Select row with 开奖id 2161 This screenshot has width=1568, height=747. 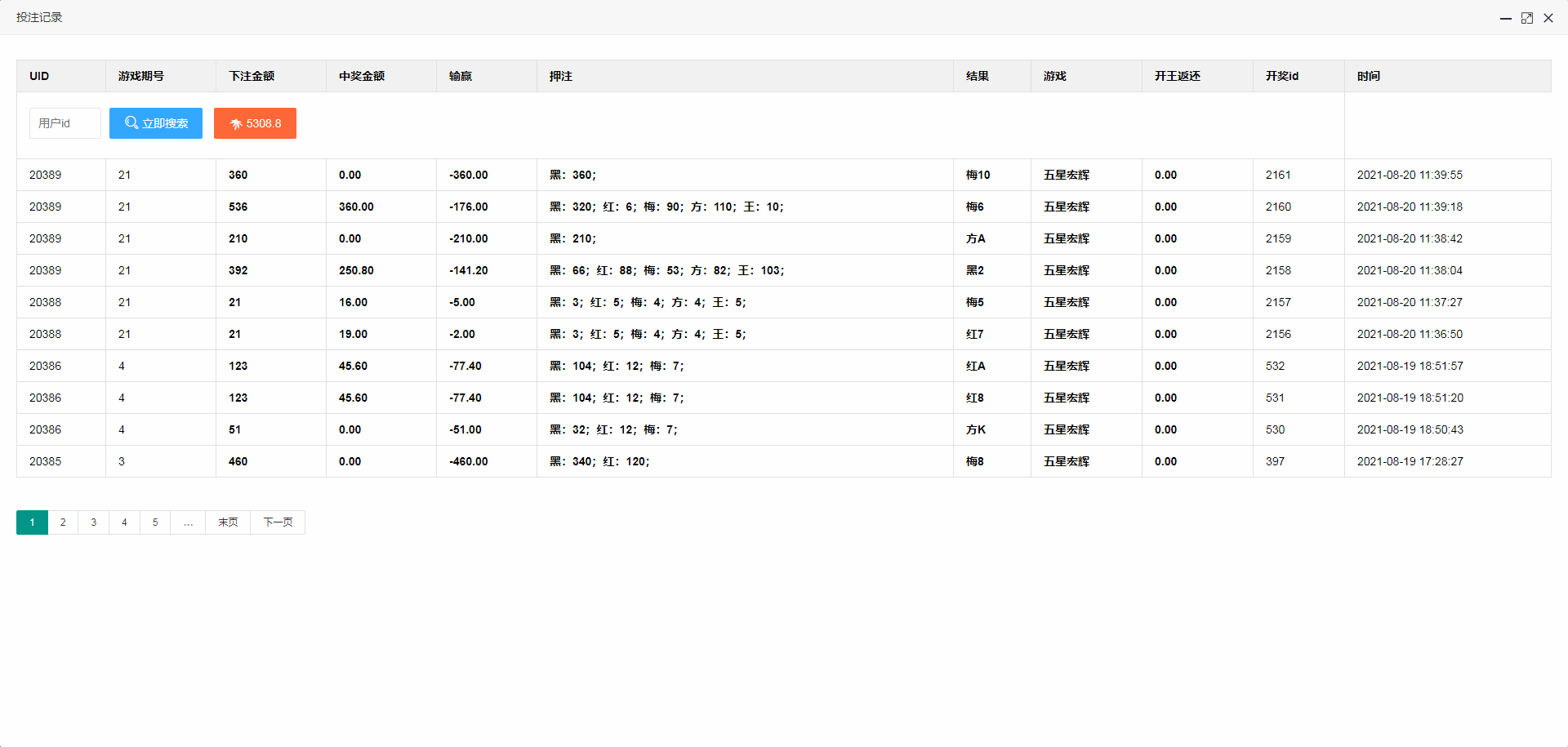click(1278, 175)
